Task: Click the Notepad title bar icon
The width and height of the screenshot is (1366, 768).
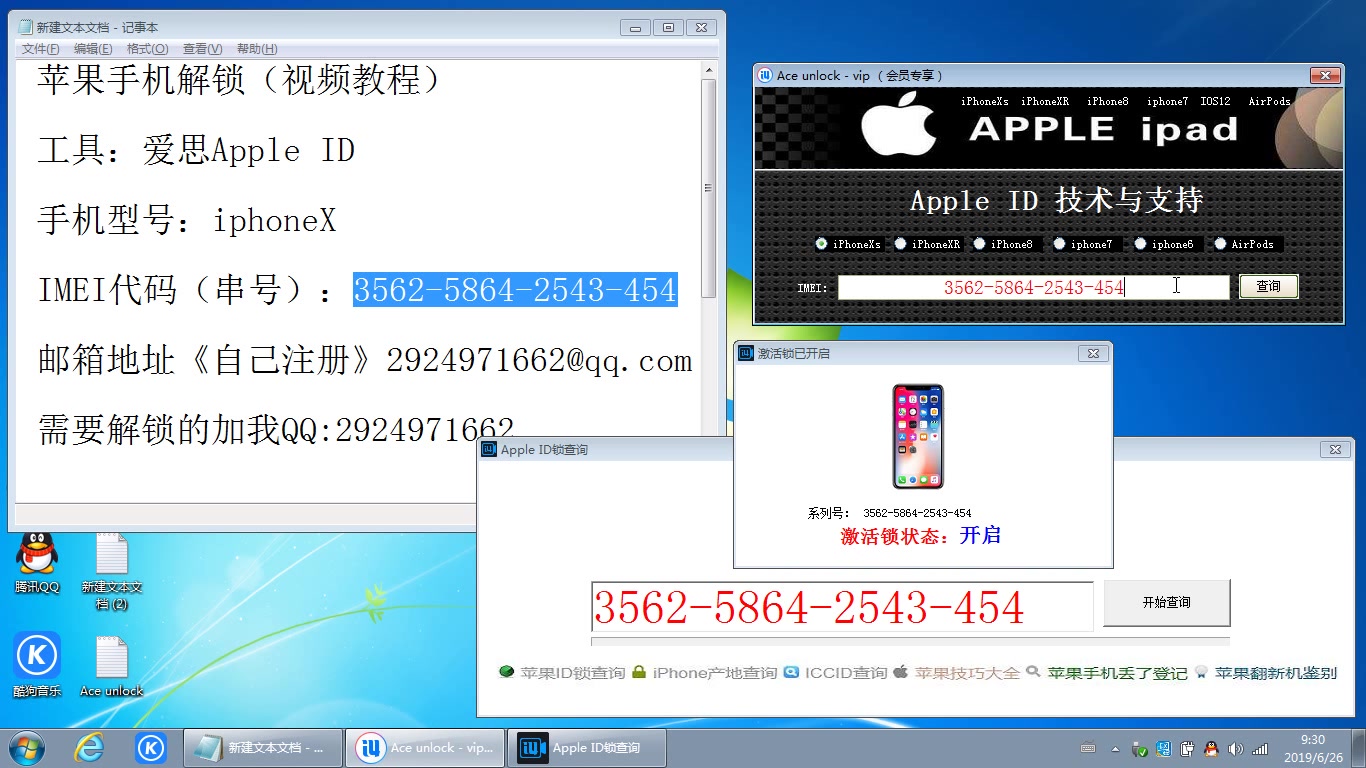Action: [x=25, y=27]
